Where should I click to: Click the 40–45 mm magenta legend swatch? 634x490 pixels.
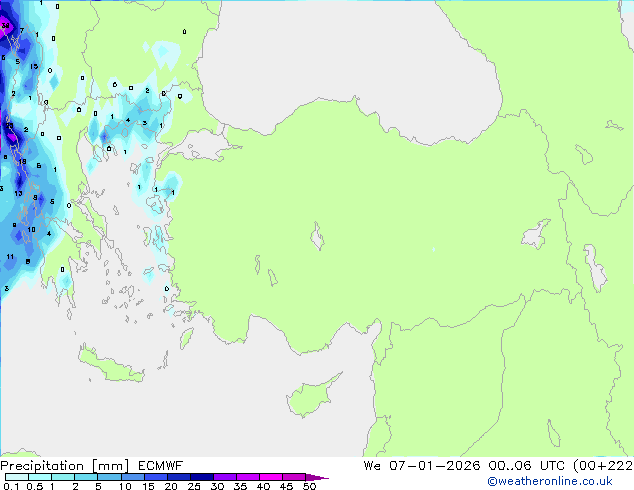pos(271,477)
